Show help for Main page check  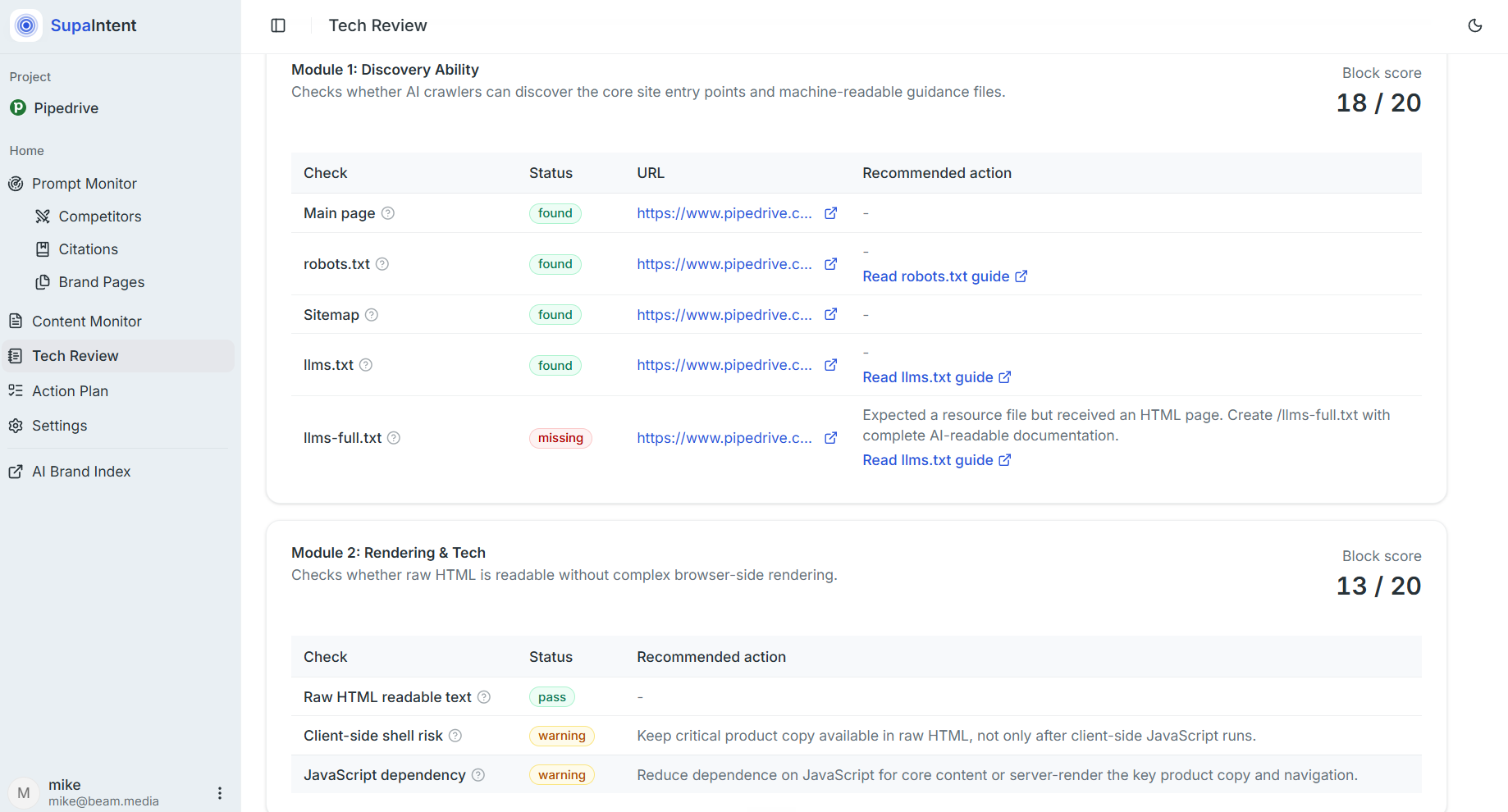pyautogui.click(x=388, y=213)
